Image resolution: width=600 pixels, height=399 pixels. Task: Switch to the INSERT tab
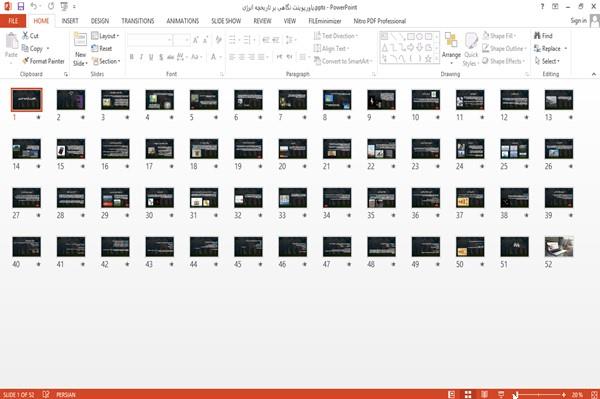(70, 21)
